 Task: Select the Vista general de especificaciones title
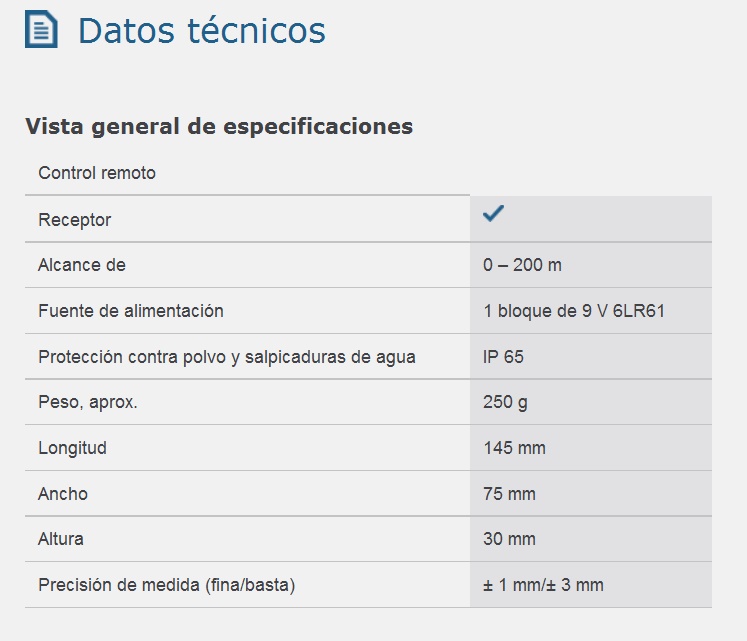click(219, 127)
